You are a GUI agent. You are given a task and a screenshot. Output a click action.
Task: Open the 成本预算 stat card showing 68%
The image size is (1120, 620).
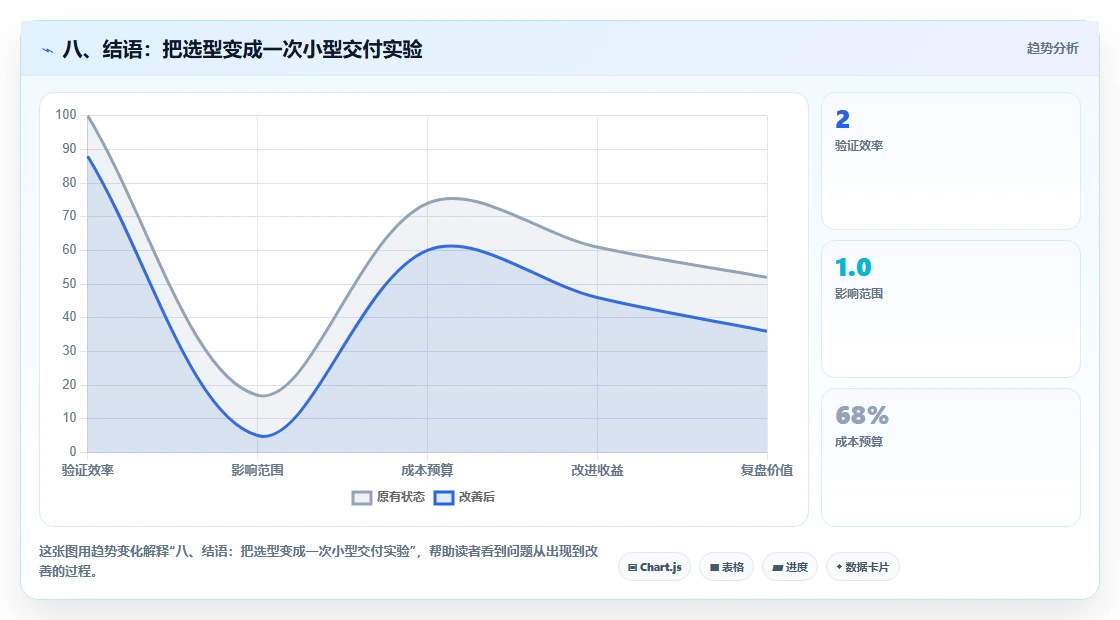pos(951,457)
